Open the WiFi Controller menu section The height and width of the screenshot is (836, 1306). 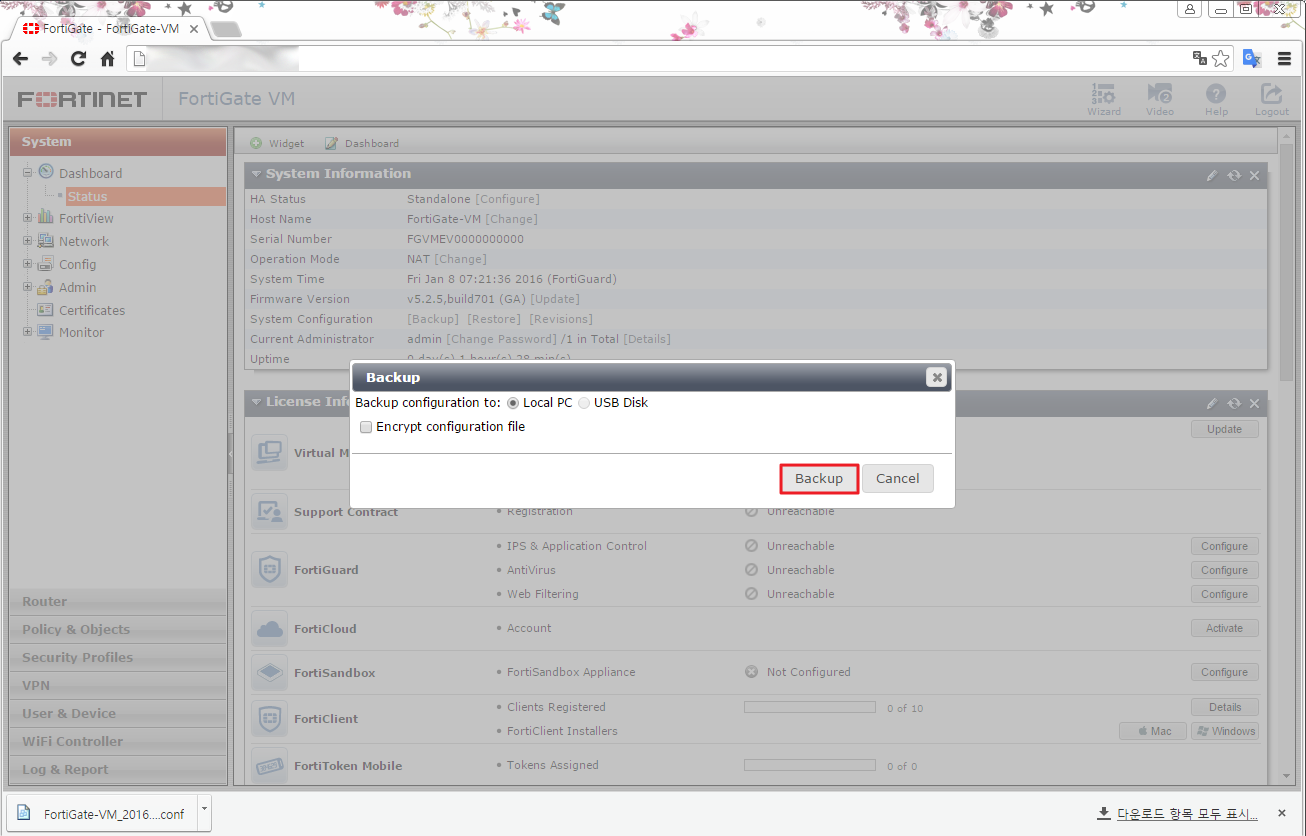[118, 741]
